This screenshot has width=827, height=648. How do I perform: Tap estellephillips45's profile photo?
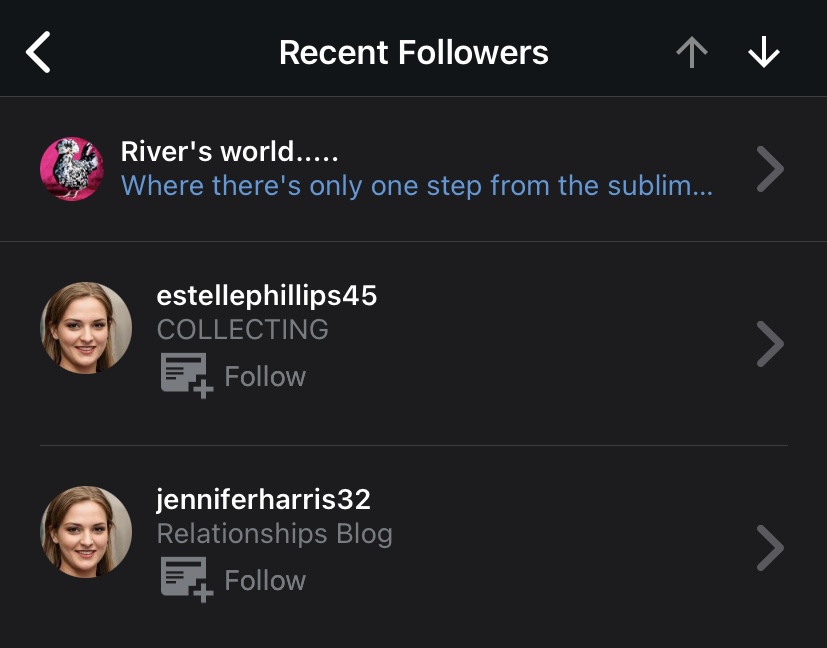click(x=86, y=328)
